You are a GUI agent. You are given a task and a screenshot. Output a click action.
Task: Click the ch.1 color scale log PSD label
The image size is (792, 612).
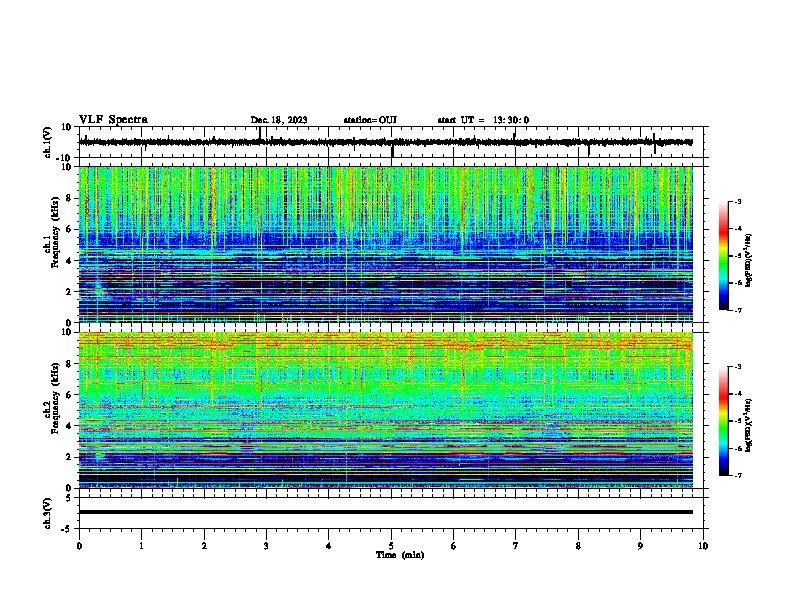coord(748,260)
